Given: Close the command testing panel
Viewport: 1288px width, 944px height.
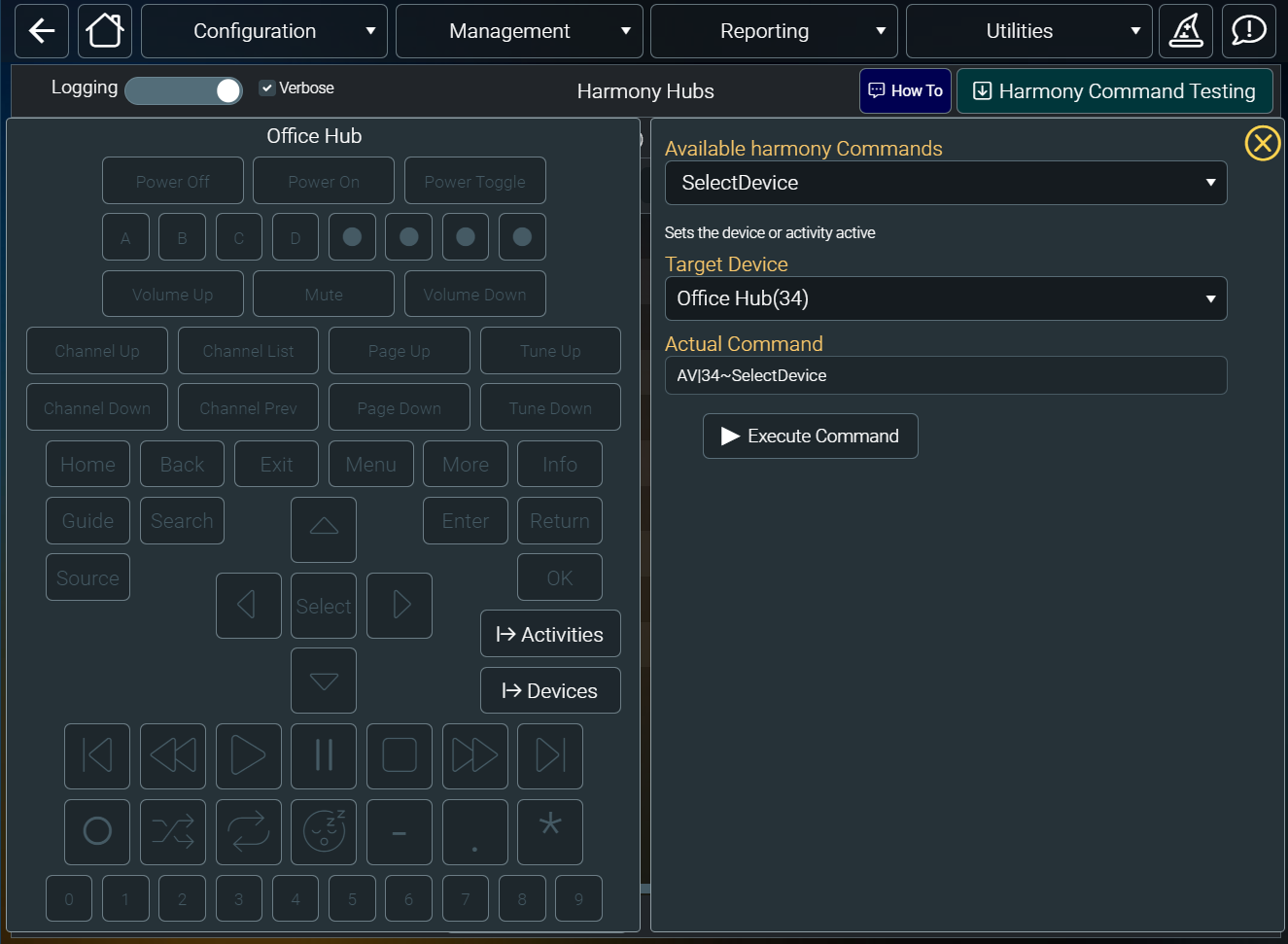Looking at the screenshot, I should 1263,144.
